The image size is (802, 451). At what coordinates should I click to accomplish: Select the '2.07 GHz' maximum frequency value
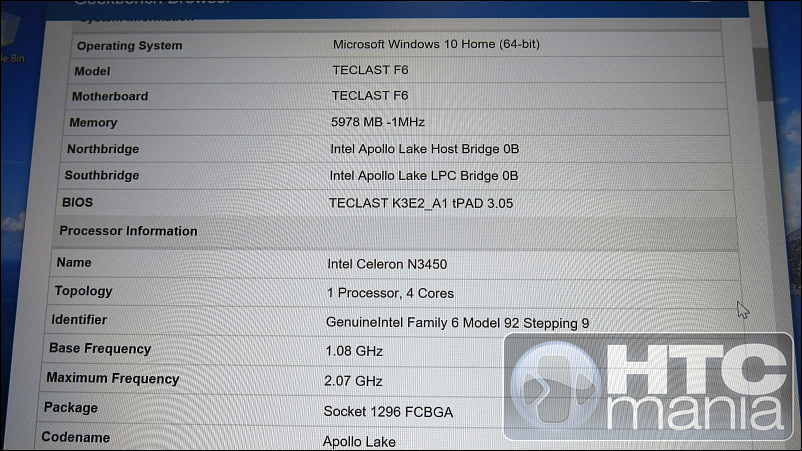[353, 381]
